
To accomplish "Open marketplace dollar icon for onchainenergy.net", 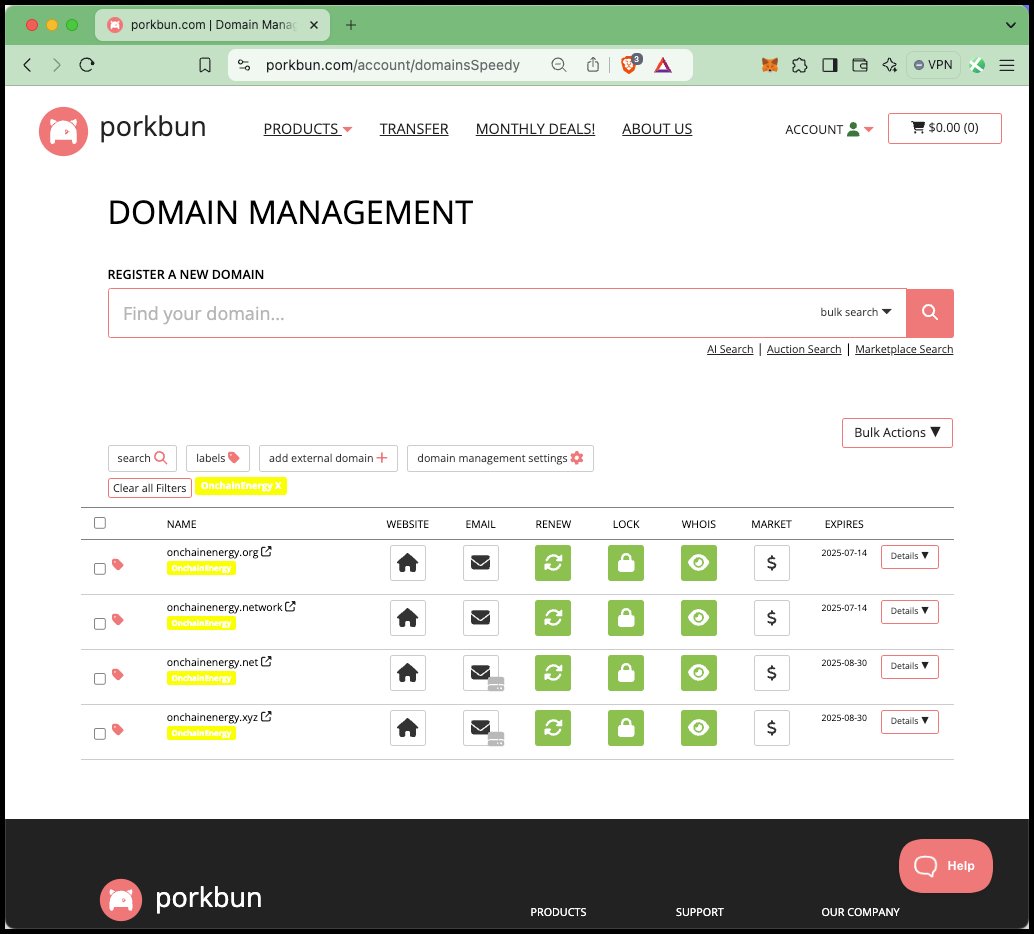I will click(772, 673).
